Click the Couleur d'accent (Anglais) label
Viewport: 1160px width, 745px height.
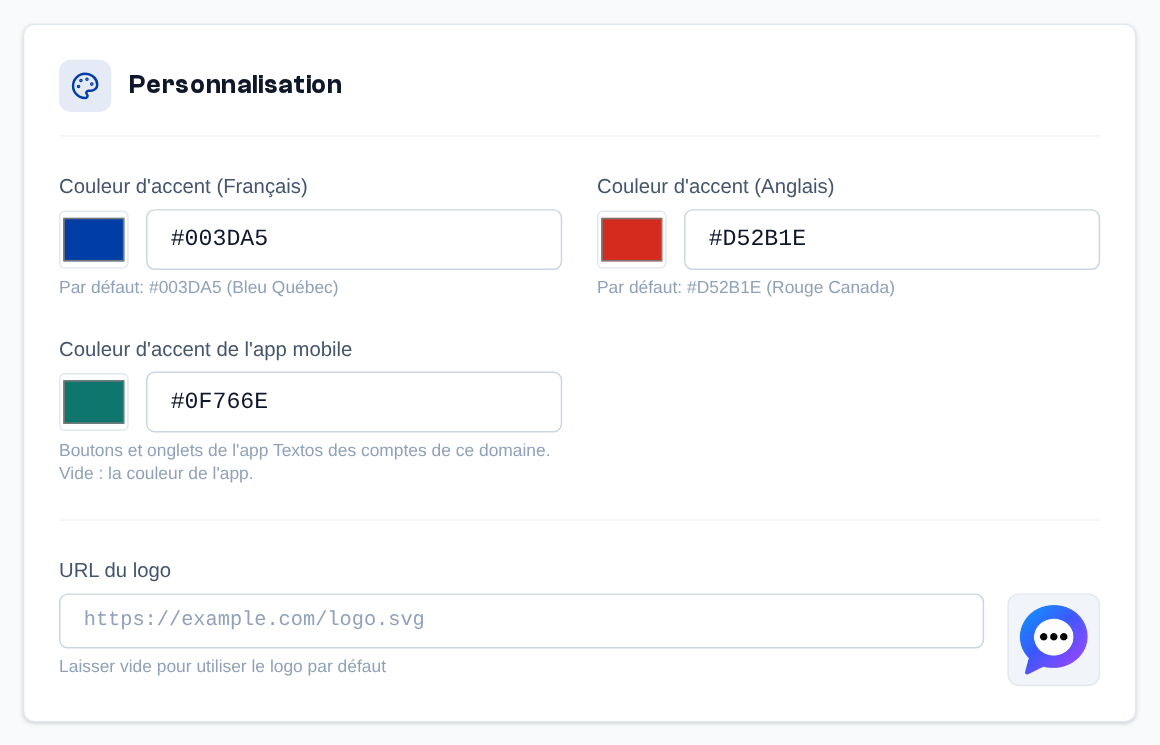point(715,186)
